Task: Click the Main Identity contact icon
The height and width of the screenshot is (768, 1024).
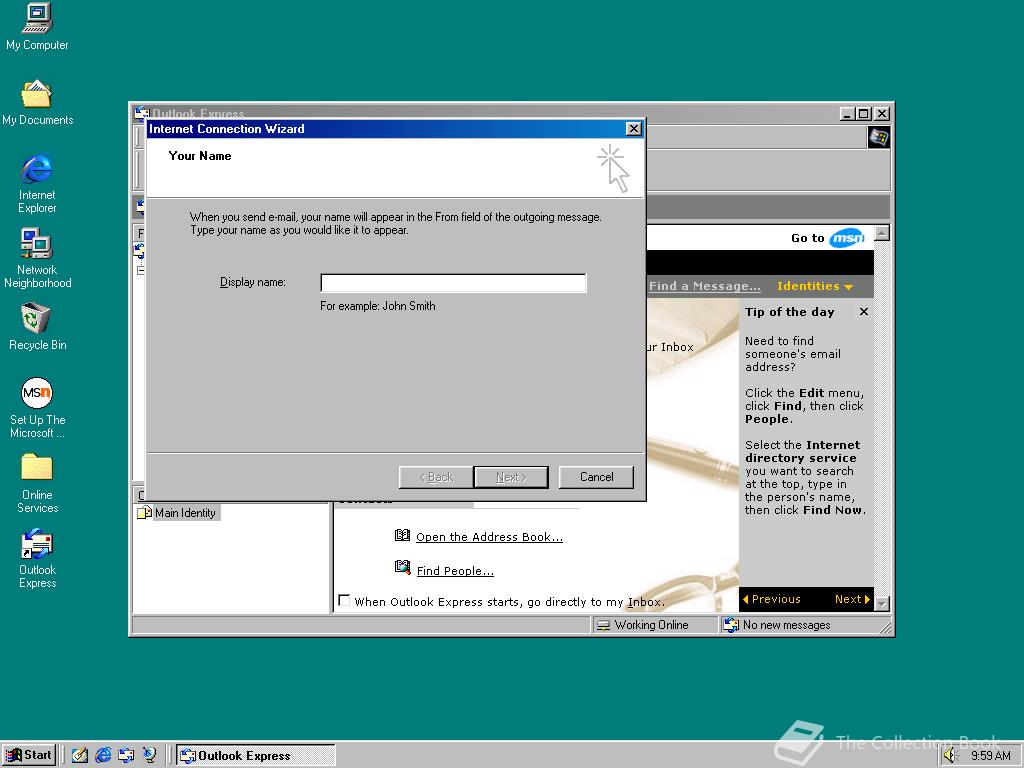Action: tap(144, 513)
